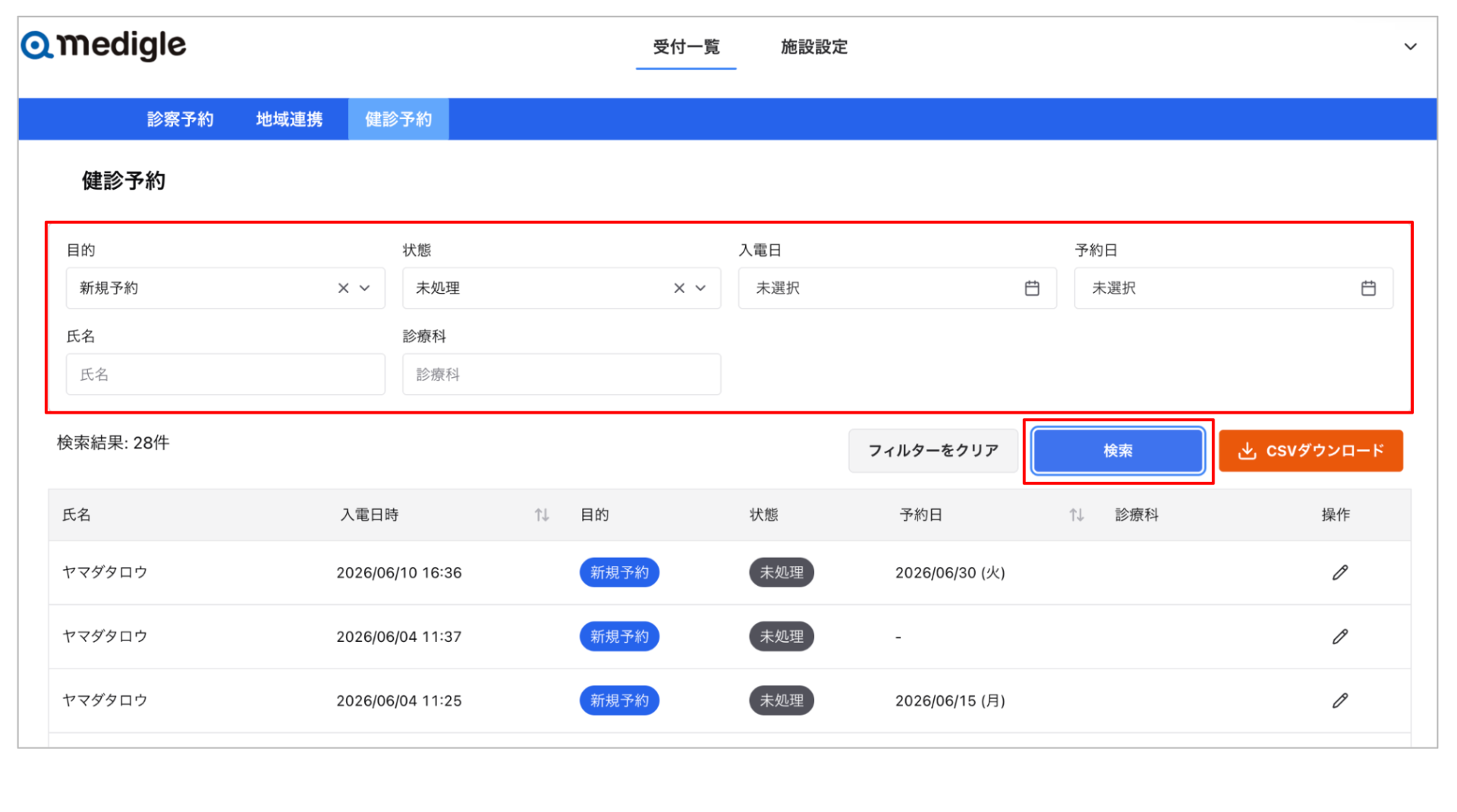Clear the 状態 filter with its X icon
The height and width of the screenshot is (812, 1457).
click(679, 288)
